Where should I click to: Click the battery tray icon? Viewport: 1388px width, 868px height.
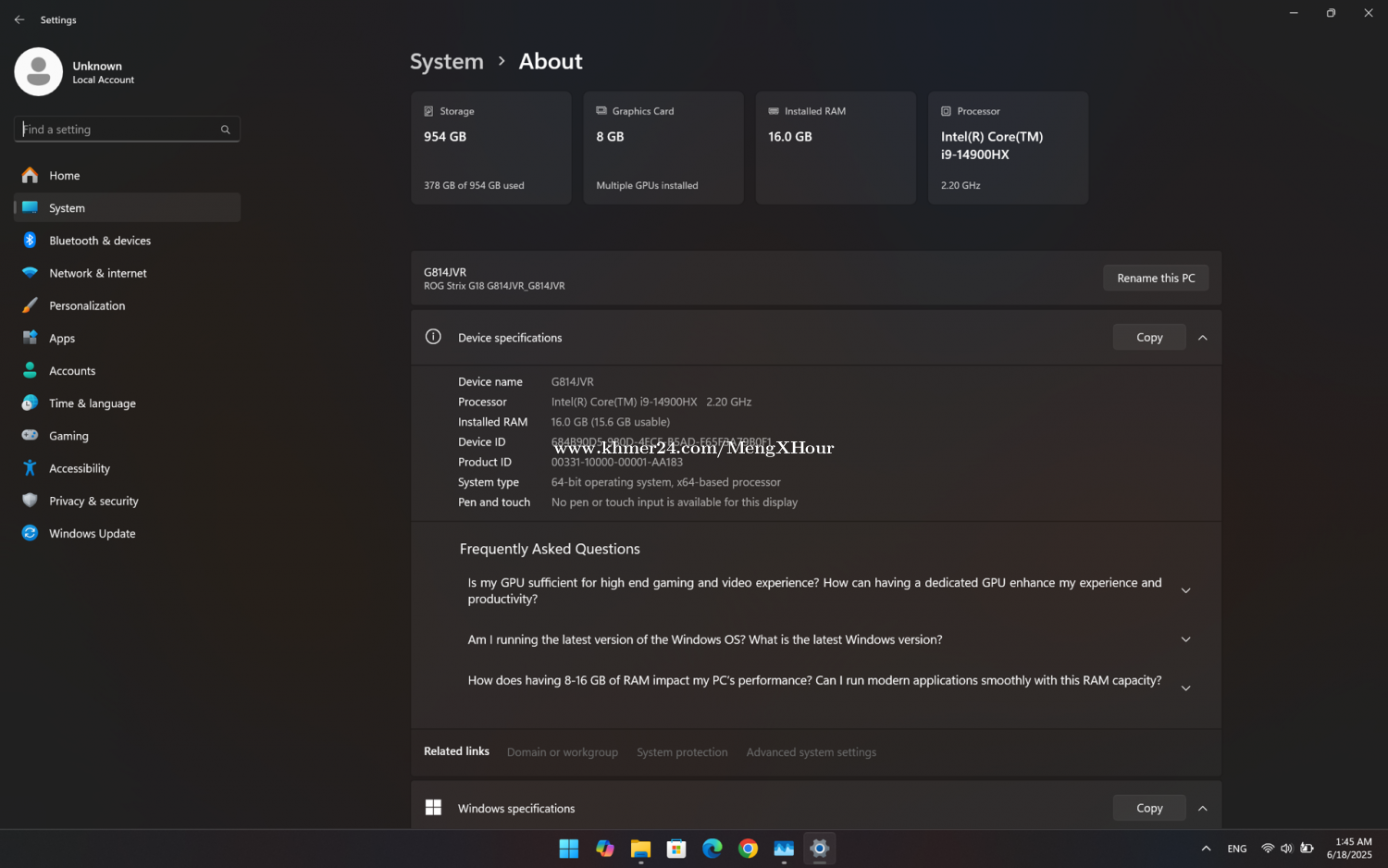click(x=1307, y=849)
